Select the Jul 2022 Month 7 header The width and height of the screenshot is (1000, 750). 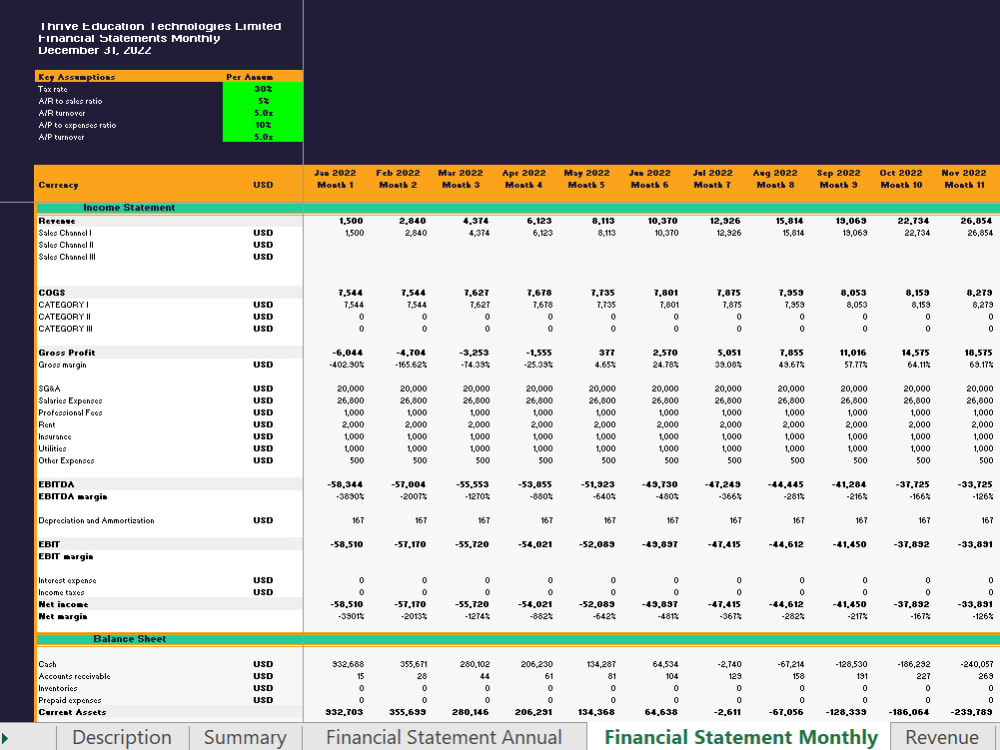pyautogui.click(x=712, y=179)
